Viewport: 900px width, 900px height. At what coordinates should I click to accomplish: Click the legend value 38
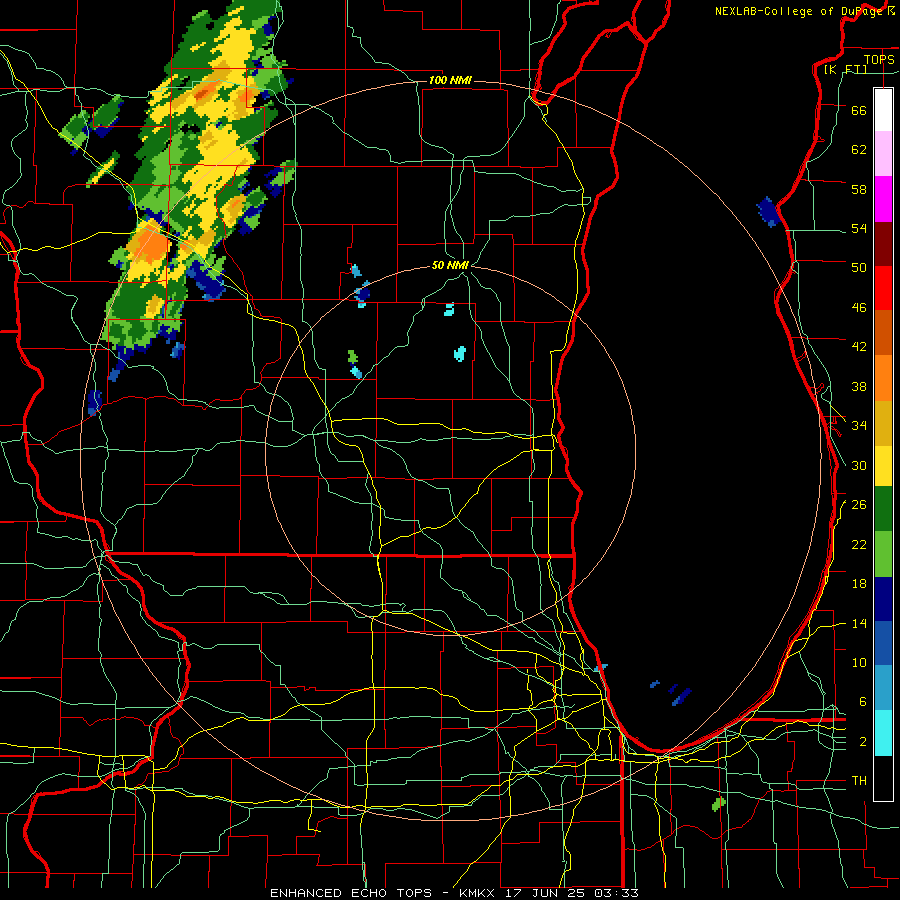coord(859,386)
